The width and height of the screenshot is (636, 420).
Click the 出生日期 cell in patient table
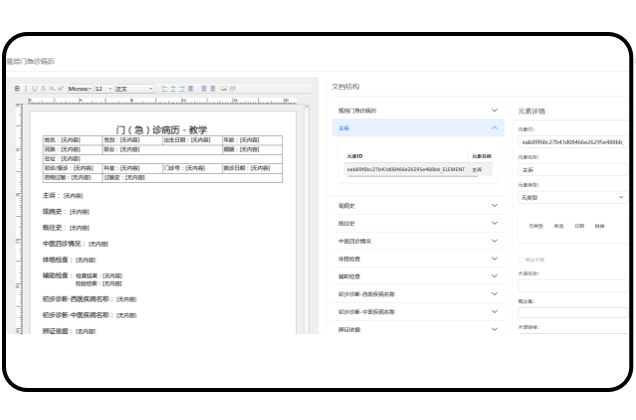pos(192,140)
